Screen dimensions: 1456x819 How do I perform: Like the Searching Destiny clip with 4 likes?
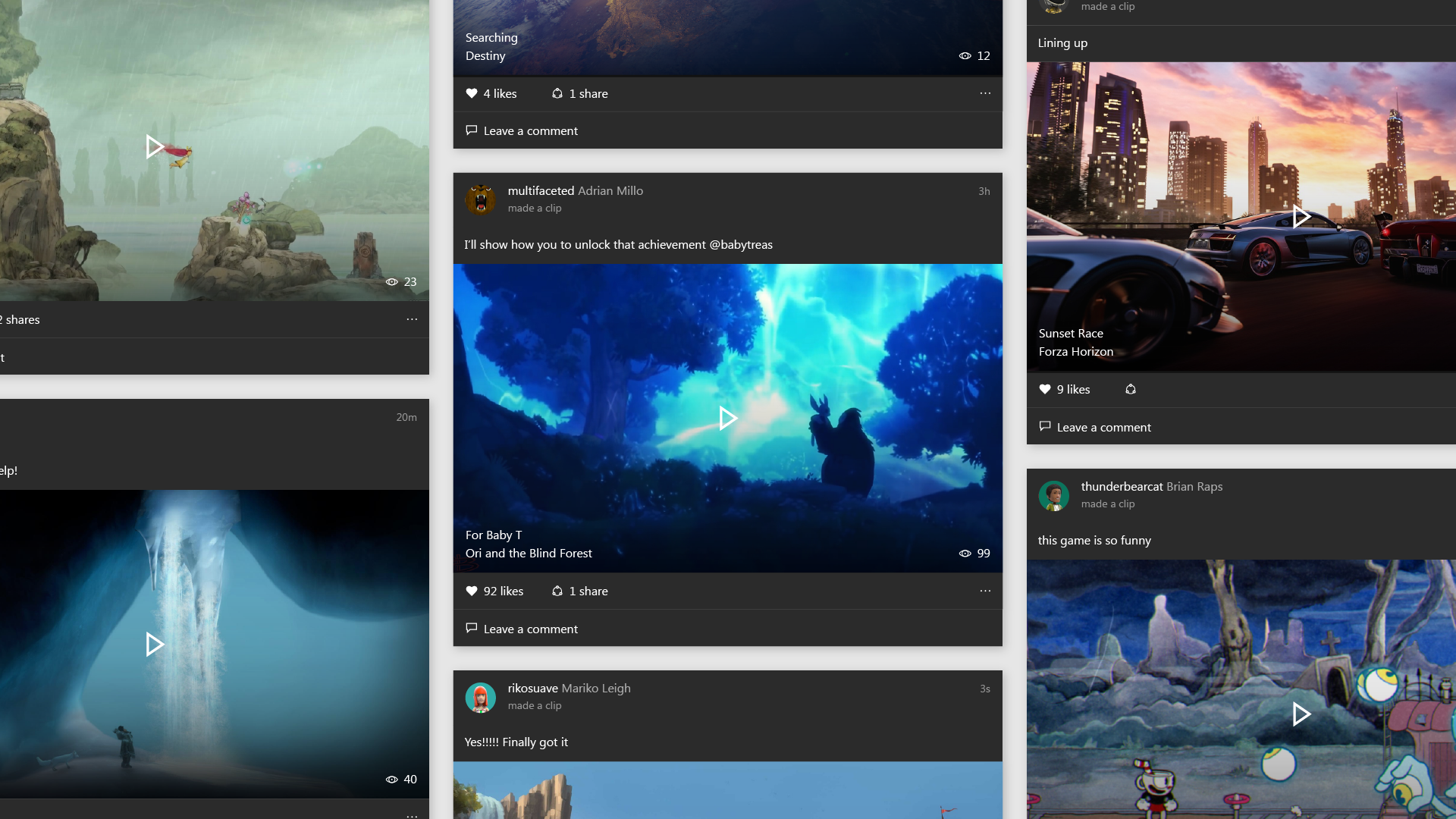click(x=491, y=93)
